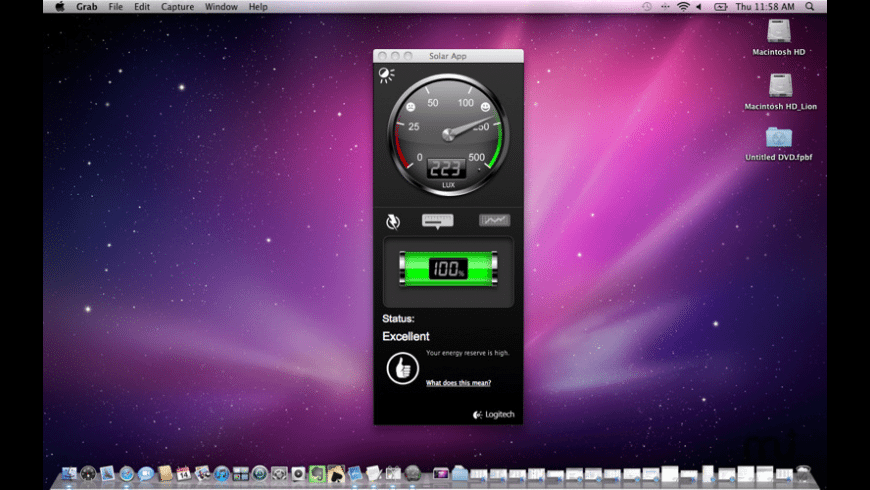Image resolution: width=870 pixels, height=490 pixels.
Task: Click the thumbs-up status icon
Action: tap(402, 368)
